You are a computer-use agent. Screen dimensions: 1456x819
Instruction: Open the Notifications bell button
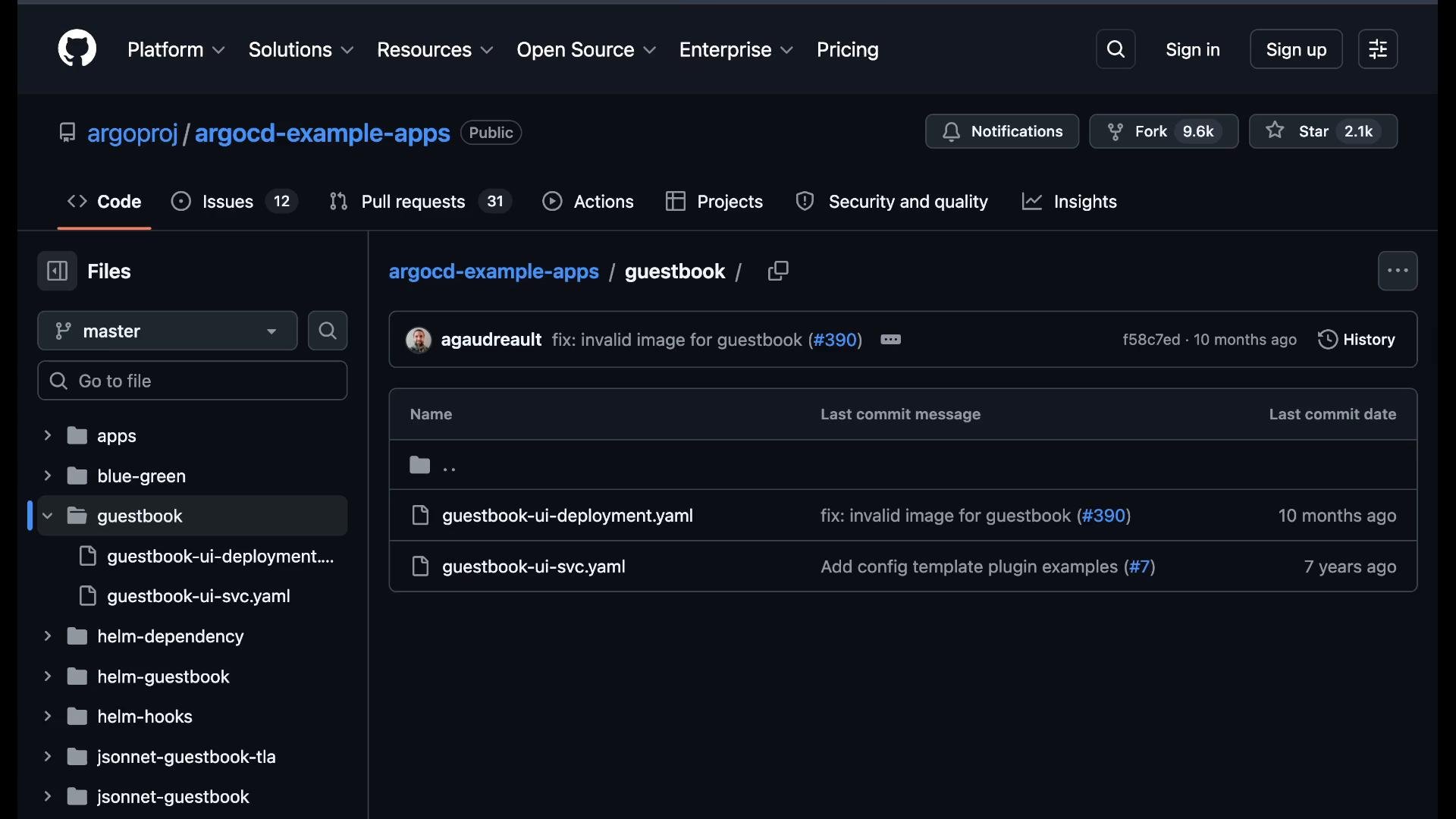tap(1002, 131)
